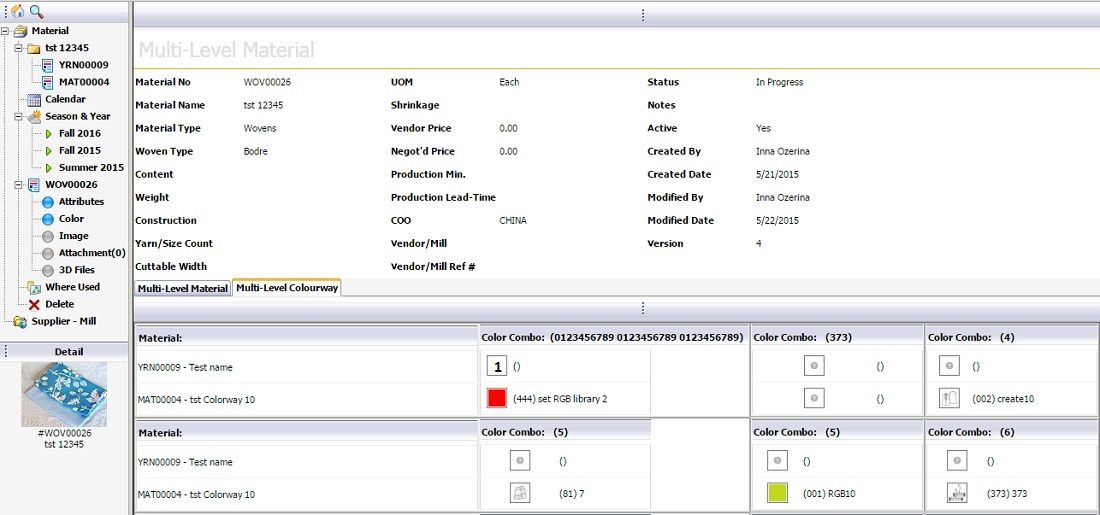Click the (002) create10 image swatch
The width and height of the screenshot is (1100, 515).
coord(950,398)
